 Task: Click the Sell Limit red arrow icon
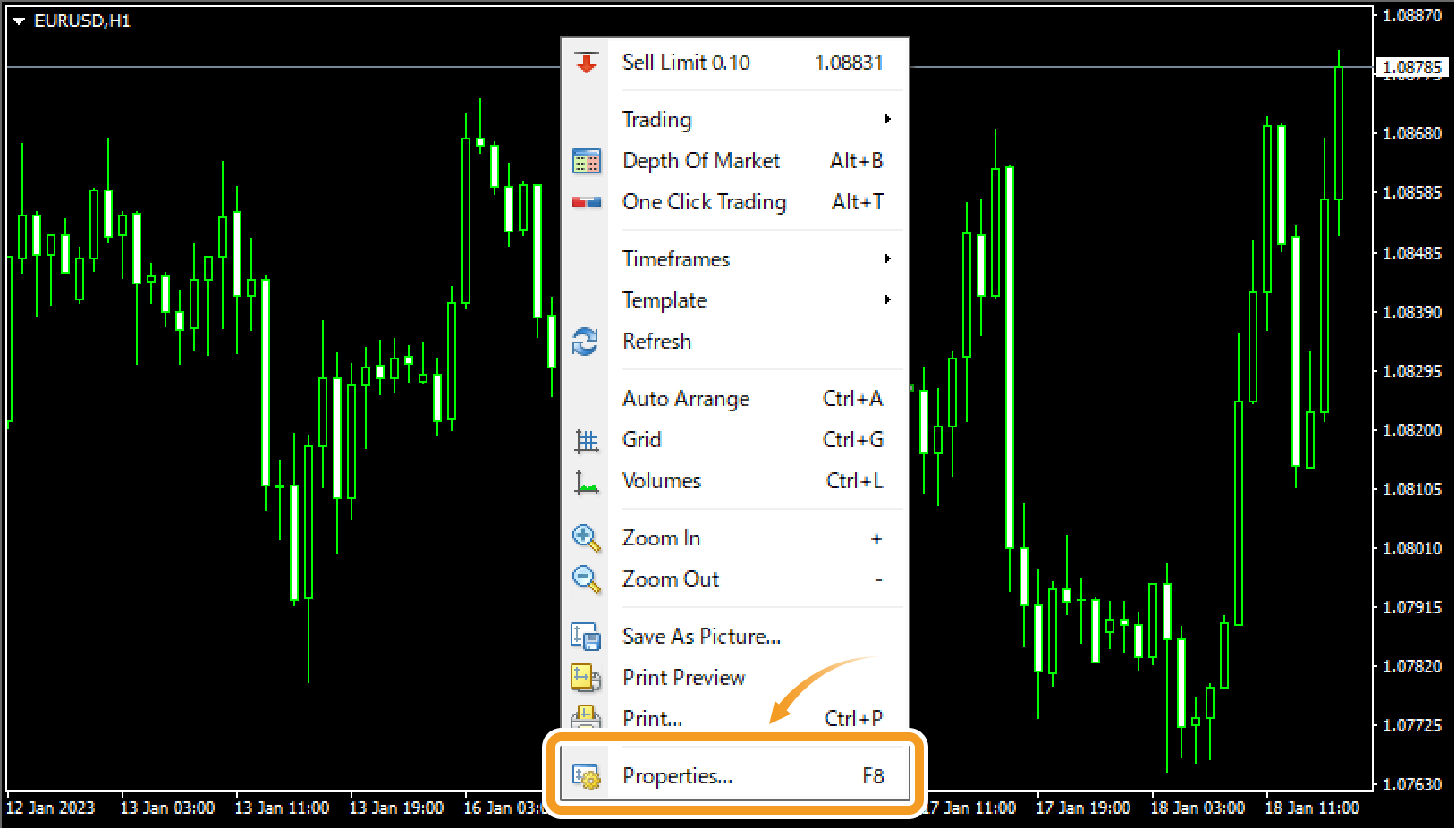(x=586, y=63)
